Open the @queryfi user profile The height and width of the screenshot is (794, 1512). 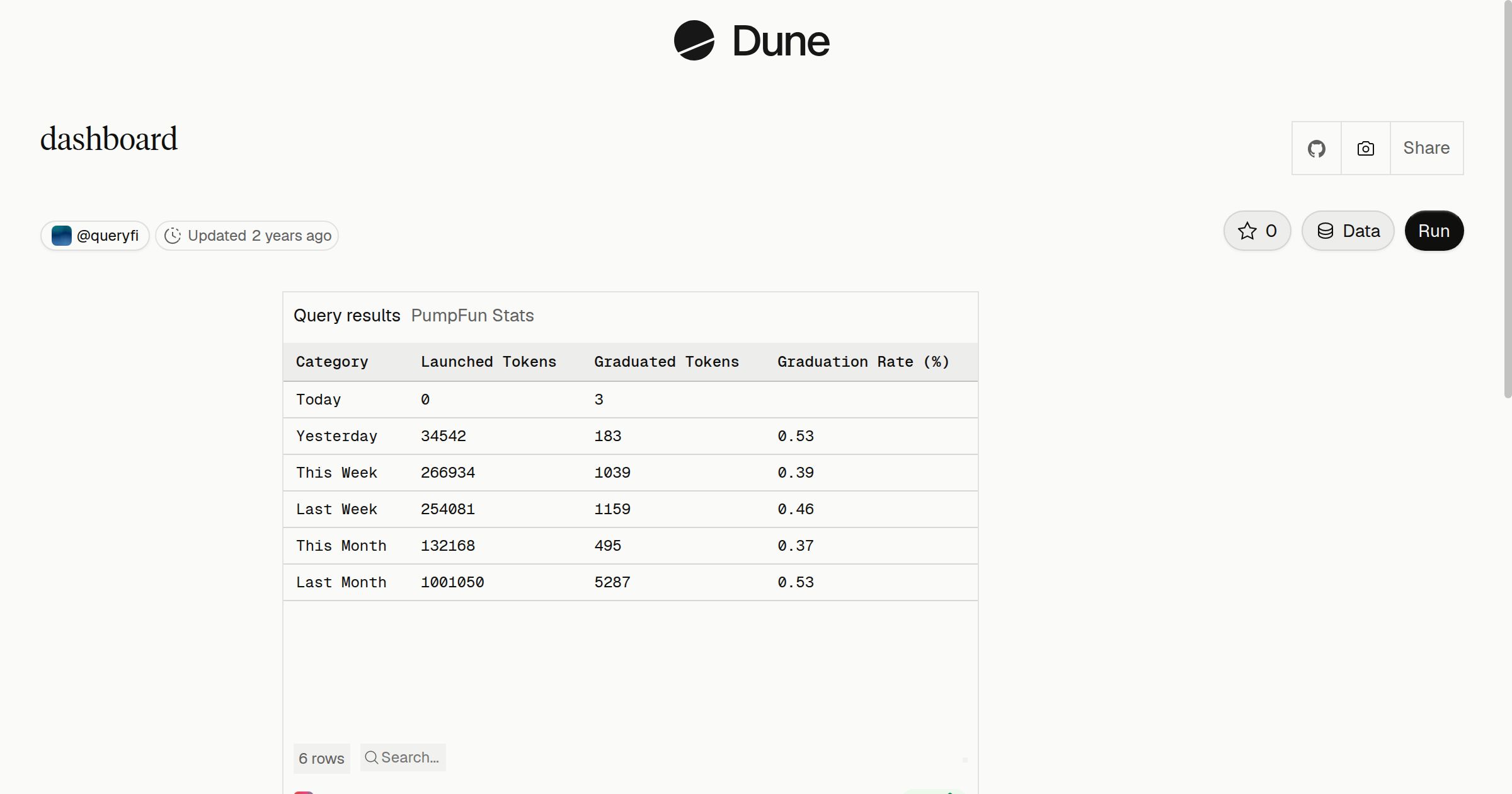tap(95, 236)
